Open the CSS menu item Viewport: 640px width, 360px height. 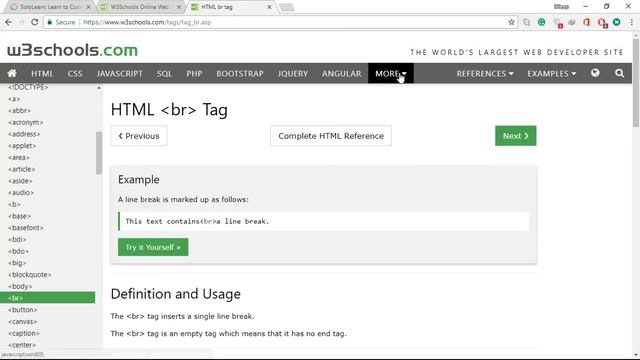tap(75, 73)
